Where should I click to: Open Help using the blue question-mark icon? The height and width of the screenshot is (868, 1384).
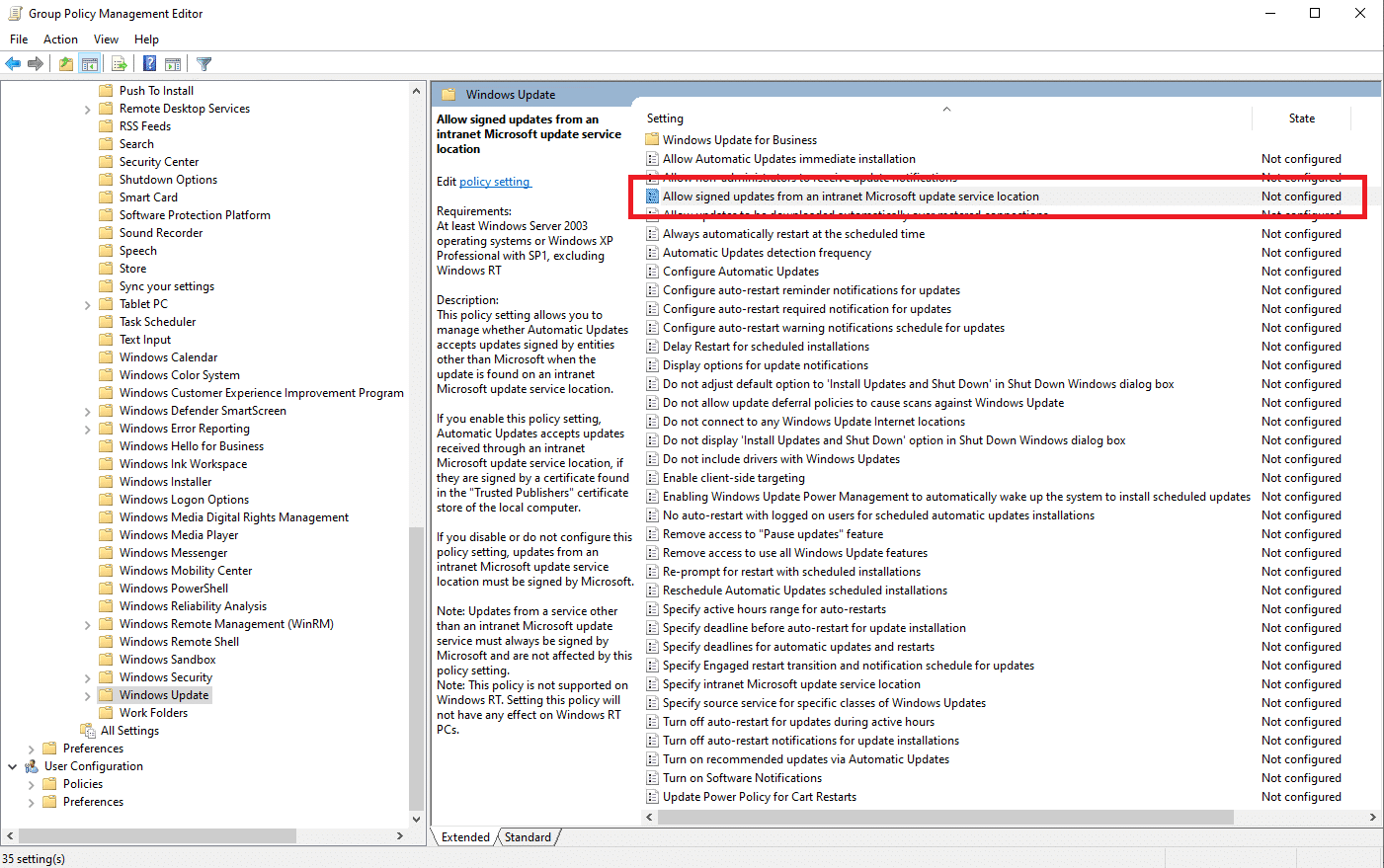coord(149,64)
